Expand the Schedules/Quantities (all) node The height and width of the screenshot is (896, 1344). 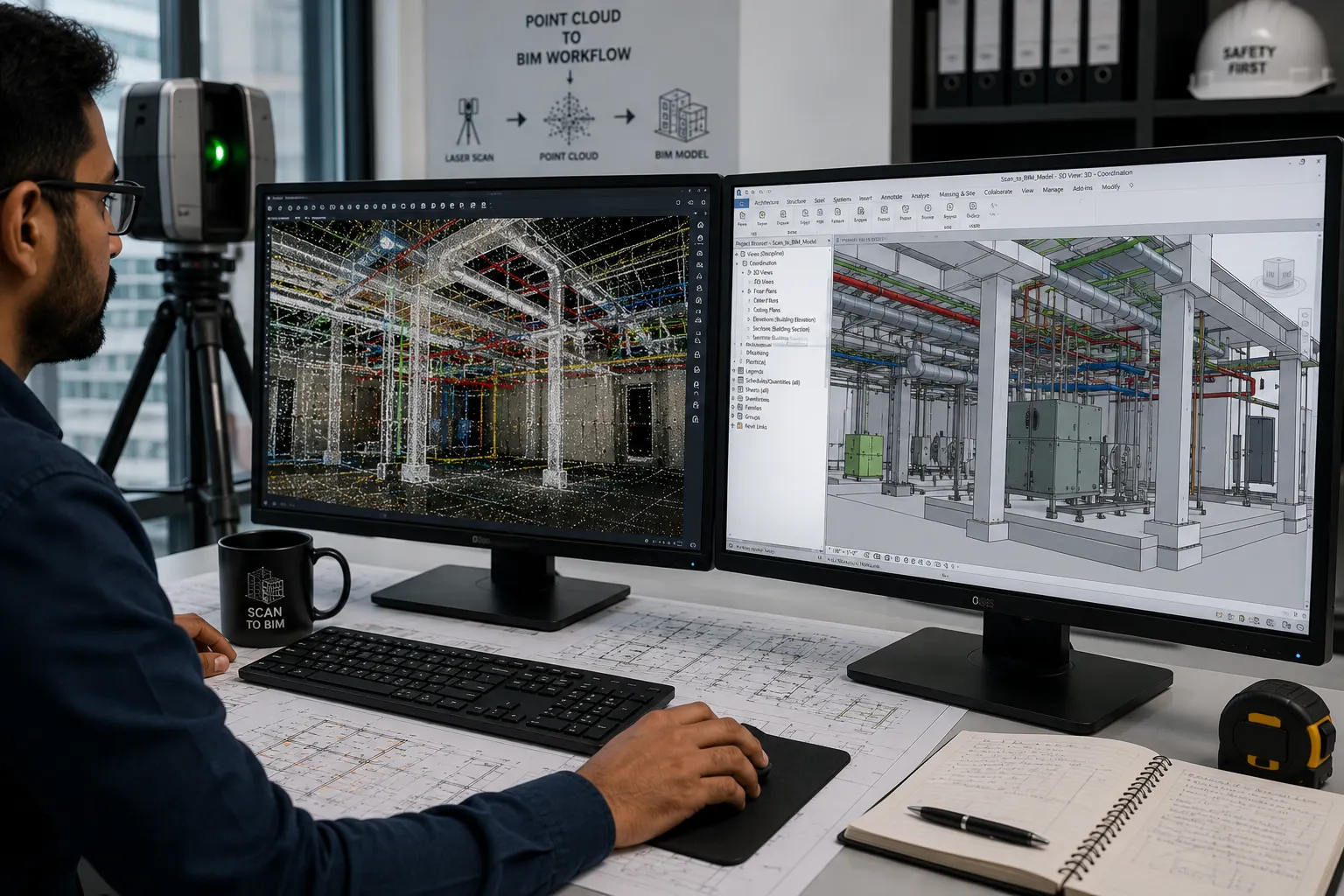coord(733,381)
